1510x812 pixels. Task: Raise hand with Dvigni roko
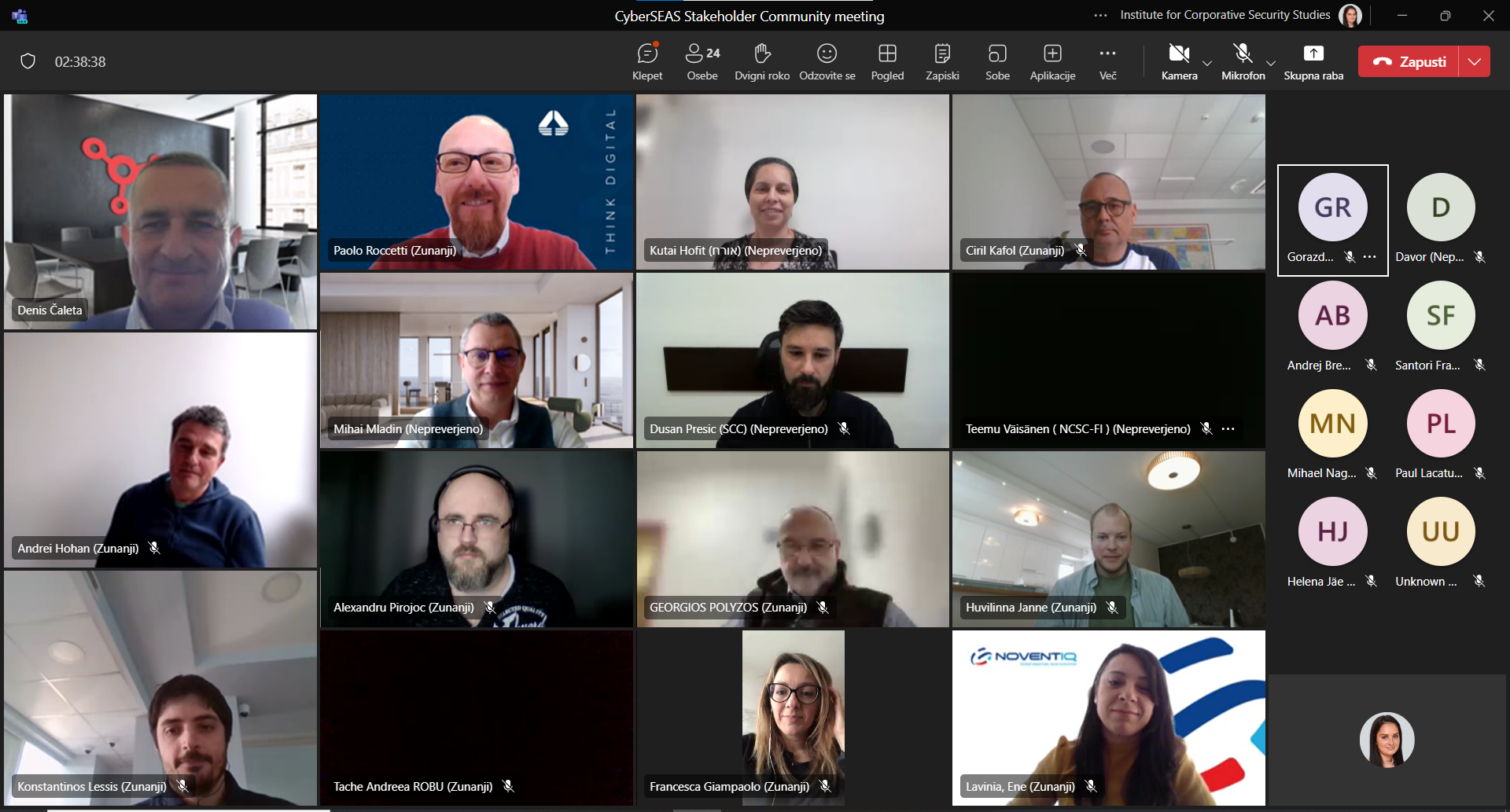coord(761,61)
